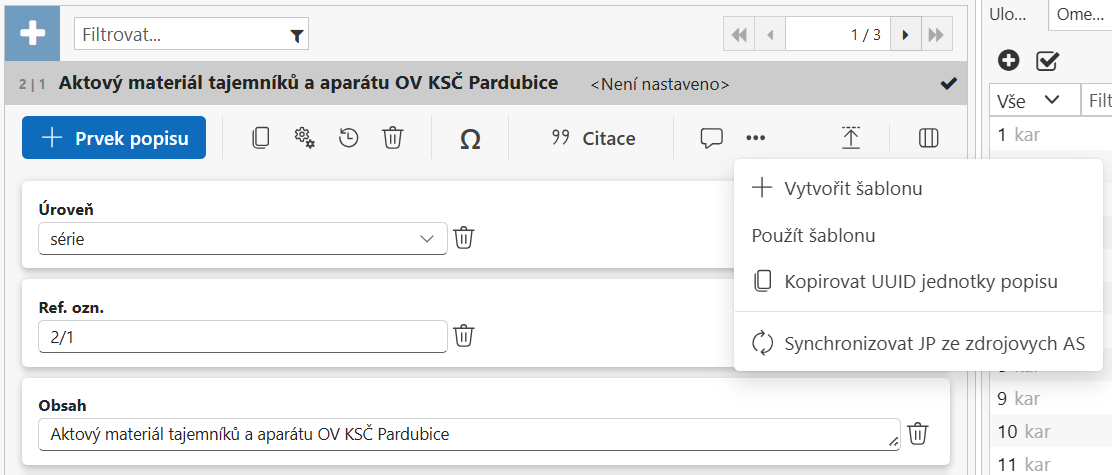Click the large plus add button
This screenshot has width=1112, height=475.
coord(33,35)
